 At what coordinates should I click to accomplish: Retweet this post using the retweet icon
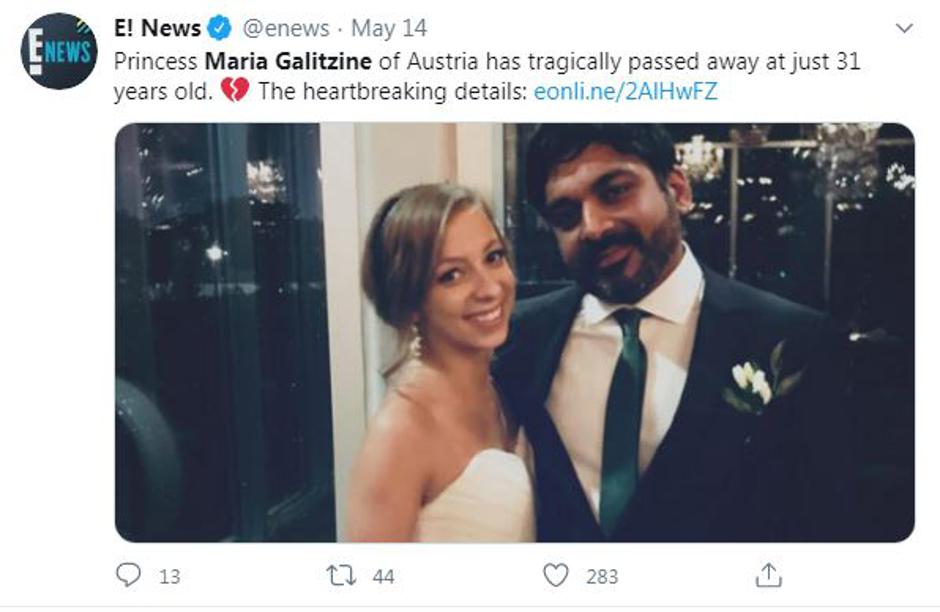click(x=340, y=575)
